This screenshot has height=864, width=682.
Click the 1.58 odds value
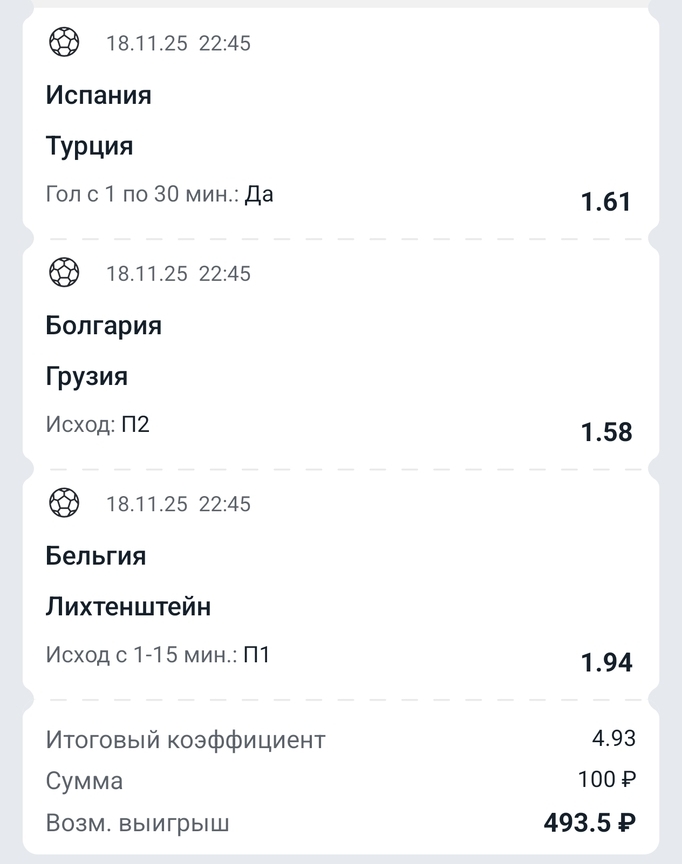point(606,432)
